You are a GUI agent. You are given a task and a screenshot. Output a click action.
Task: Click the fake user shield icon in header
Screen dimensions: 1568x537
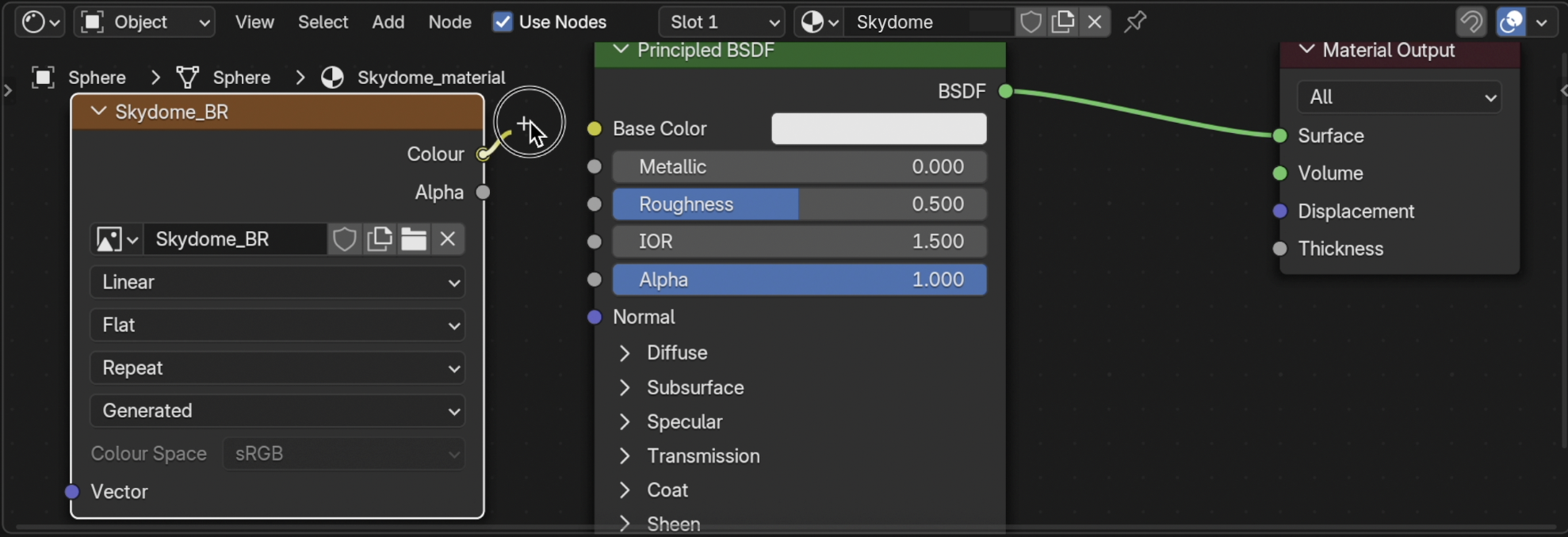[1031, 22]
